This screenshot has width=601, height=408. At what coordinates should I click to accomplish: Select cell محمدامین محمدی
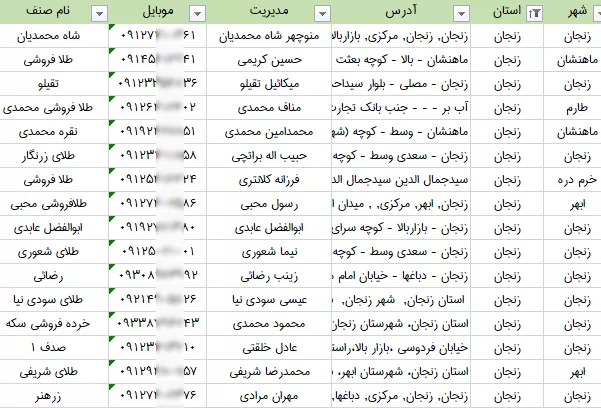269,132
